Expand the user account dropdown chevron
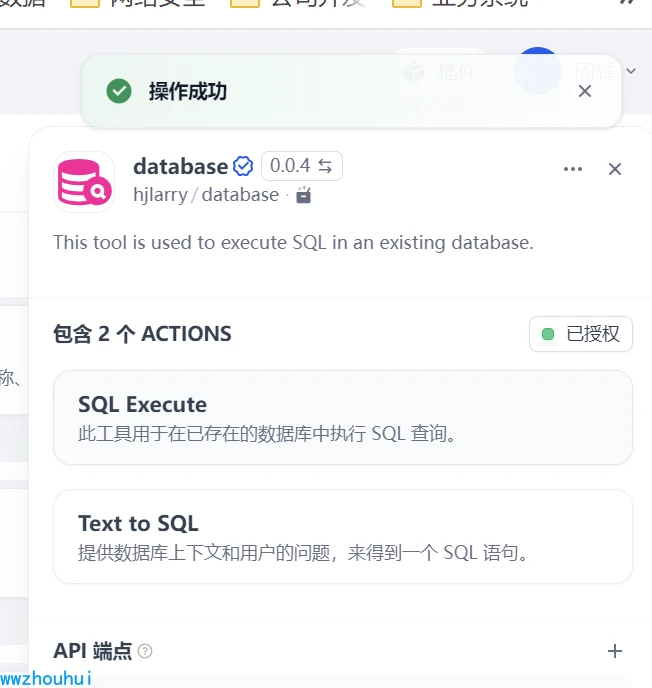 tap(631, 71)
